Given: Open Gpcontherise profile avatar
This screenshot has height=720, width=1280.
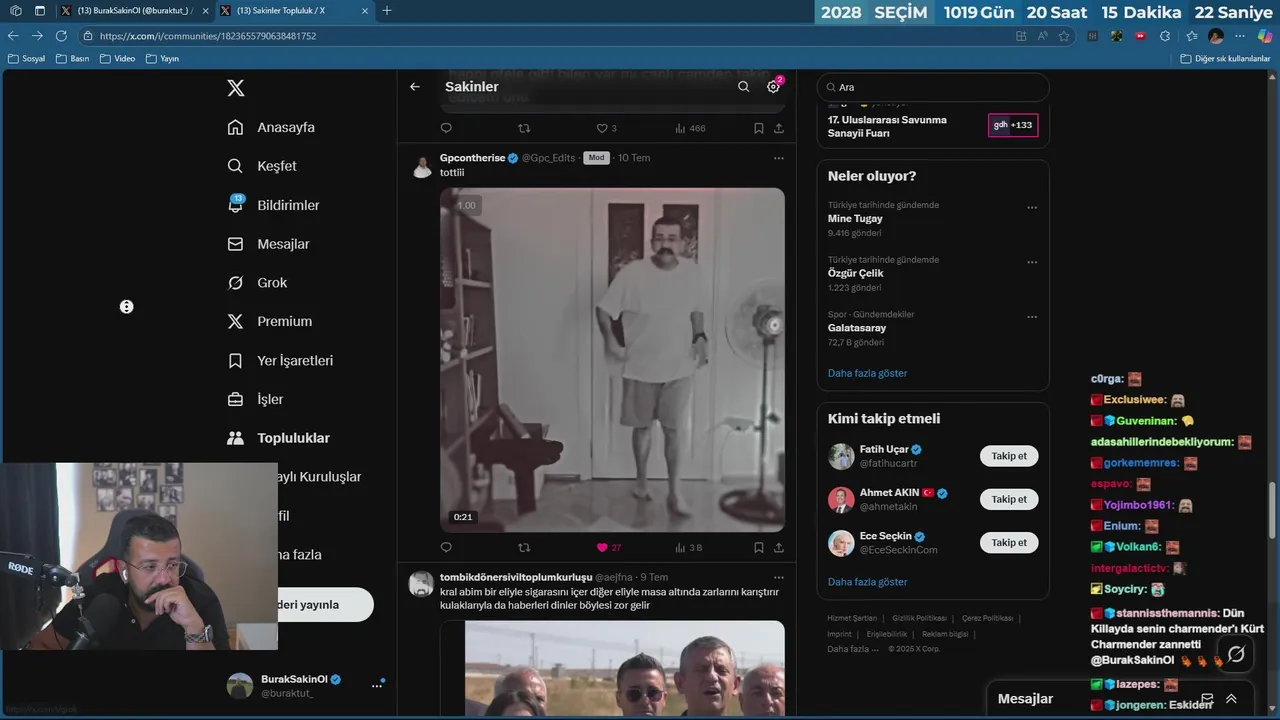Looking at the screenshot, I should 422,166.
